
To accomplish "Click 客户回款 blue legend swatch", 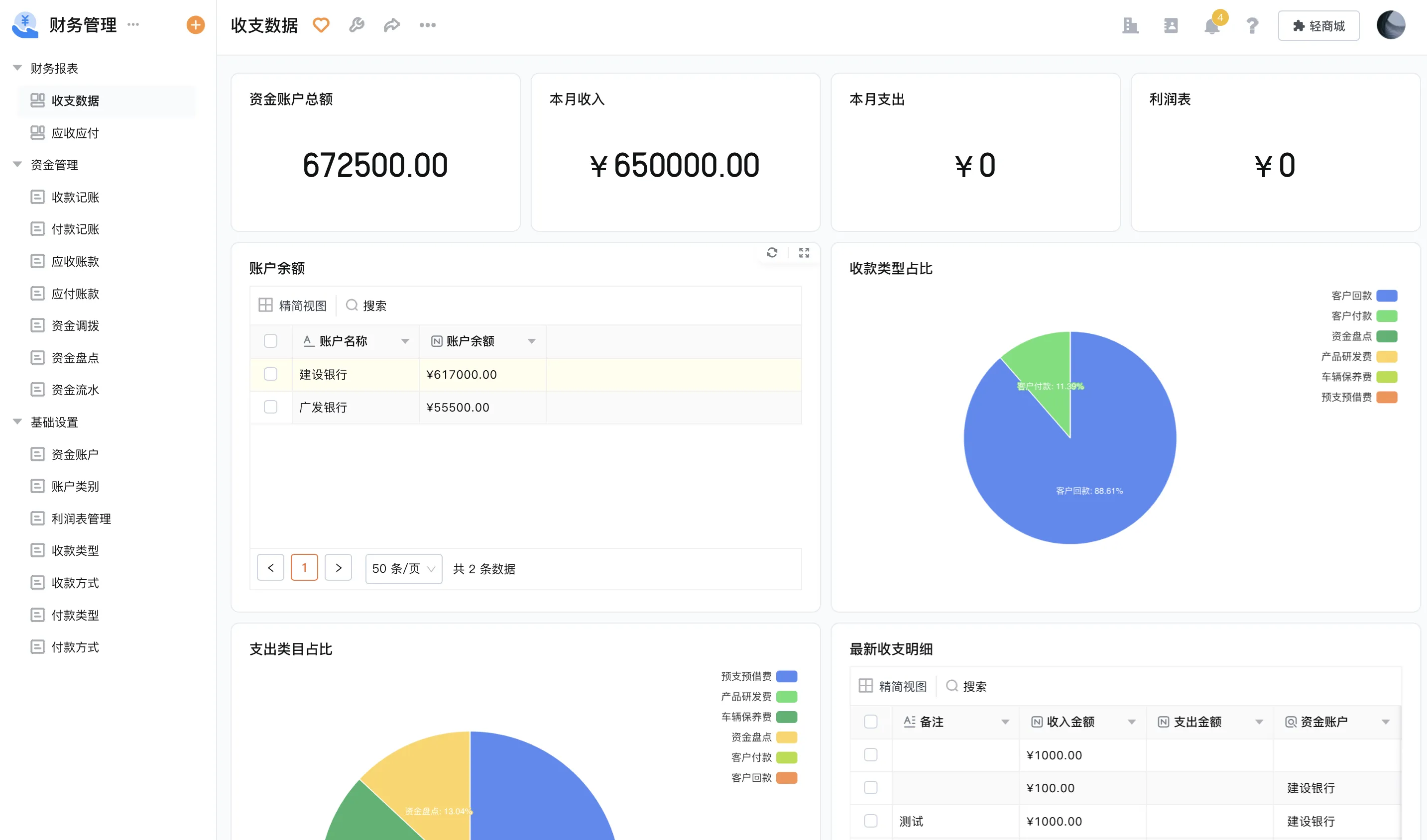I will coord(1386,296).
